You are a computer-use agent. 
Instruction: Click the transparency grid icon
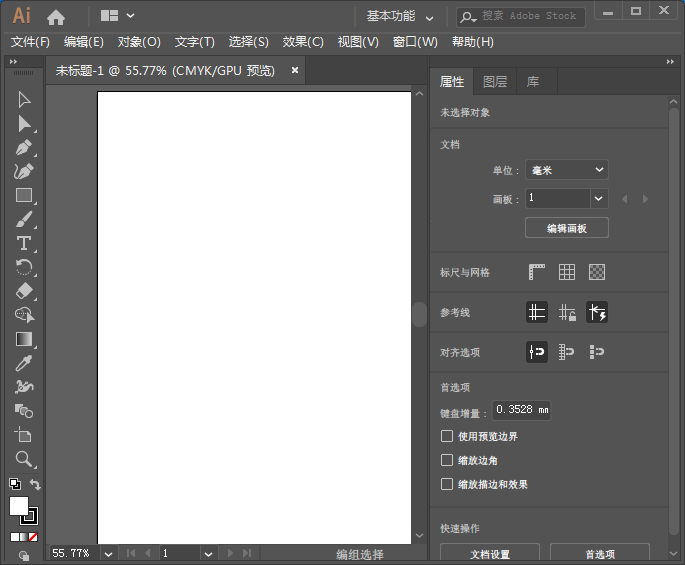tap(597, 272)
